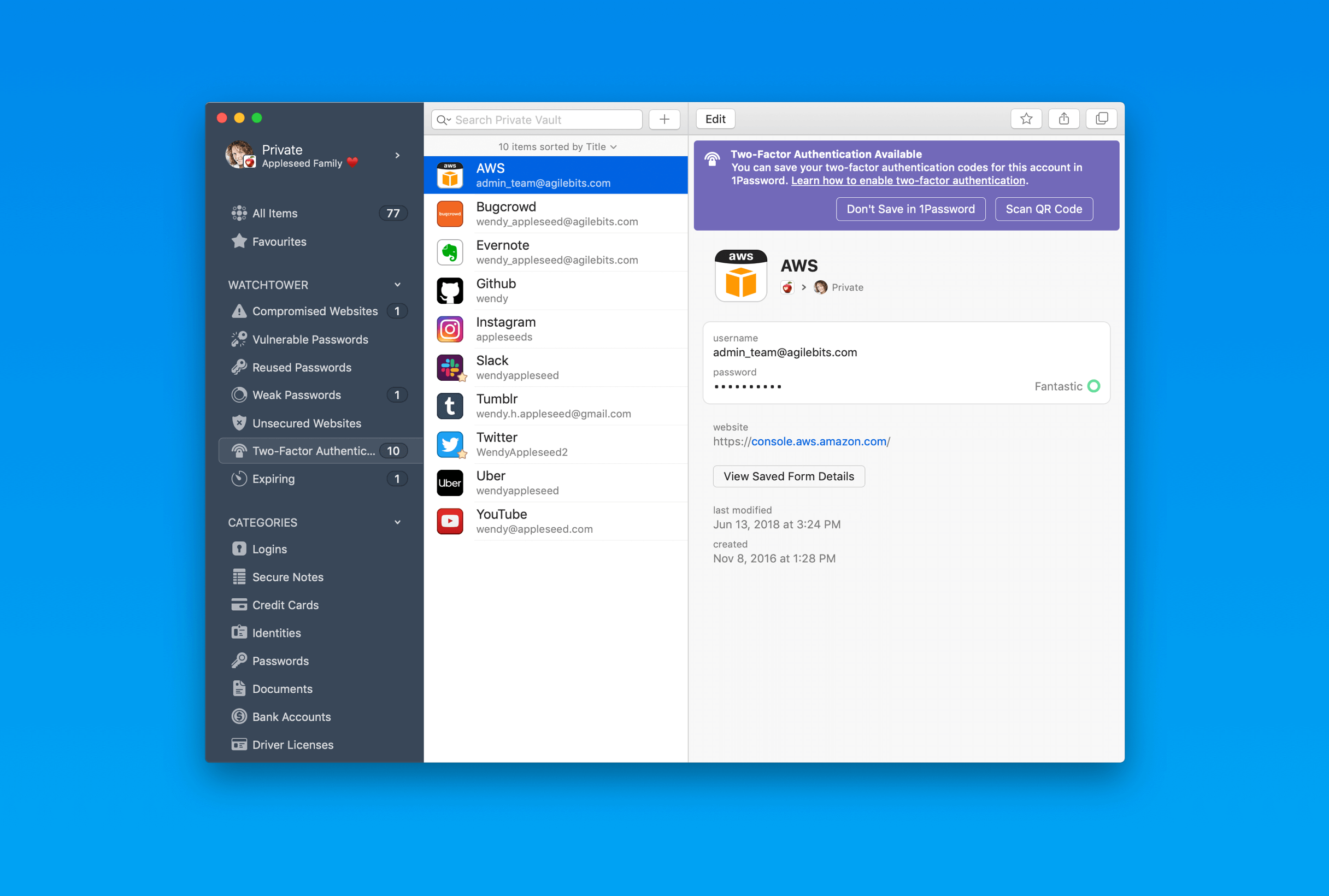Screen dimensions: 1329x896
Task: Click the Compromised Websites warning icon
Action: (x=239, y=311)
